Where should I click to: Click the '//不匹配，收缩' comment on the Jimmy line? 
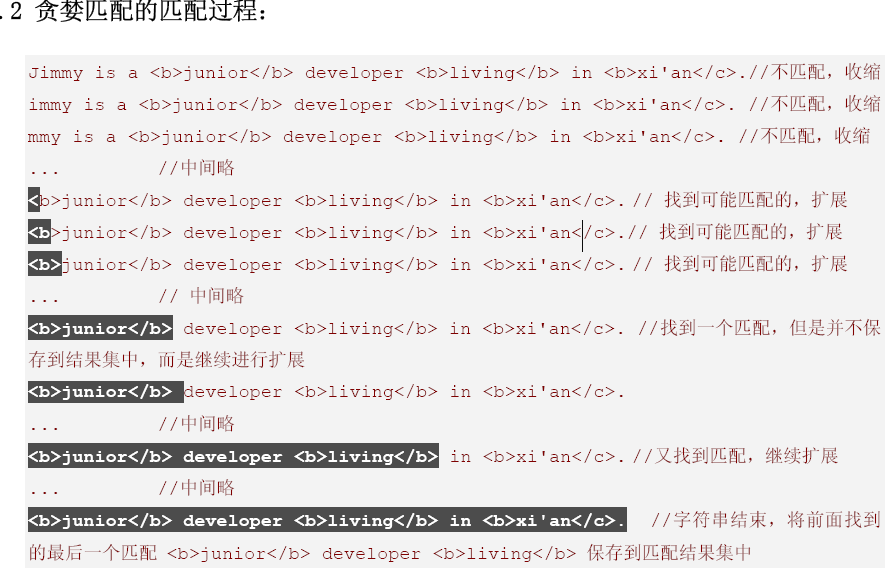pyautogui.click(x=814, y=72)
